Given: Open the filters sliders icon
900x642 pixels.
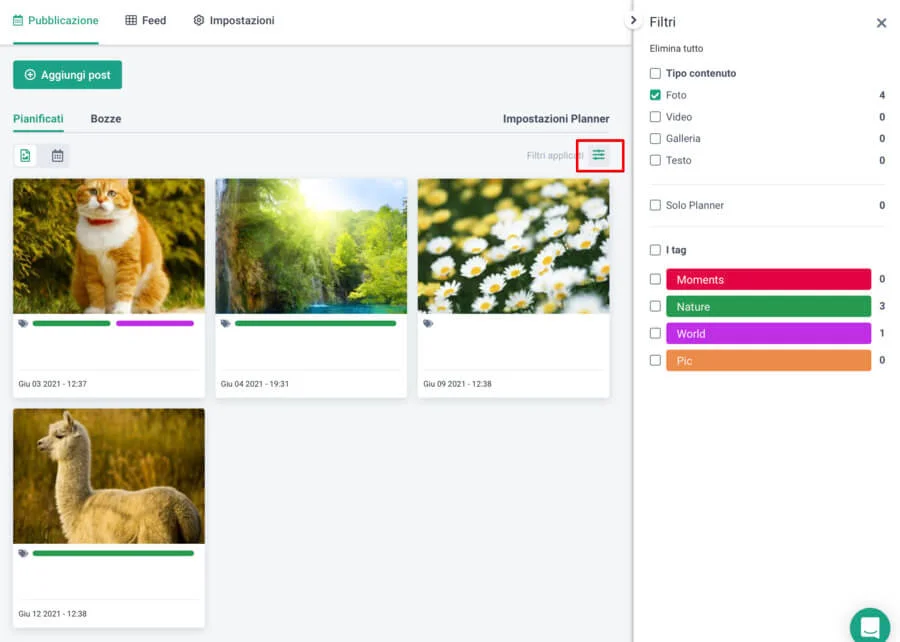Looking at the screenshot, I should point(598,155).
